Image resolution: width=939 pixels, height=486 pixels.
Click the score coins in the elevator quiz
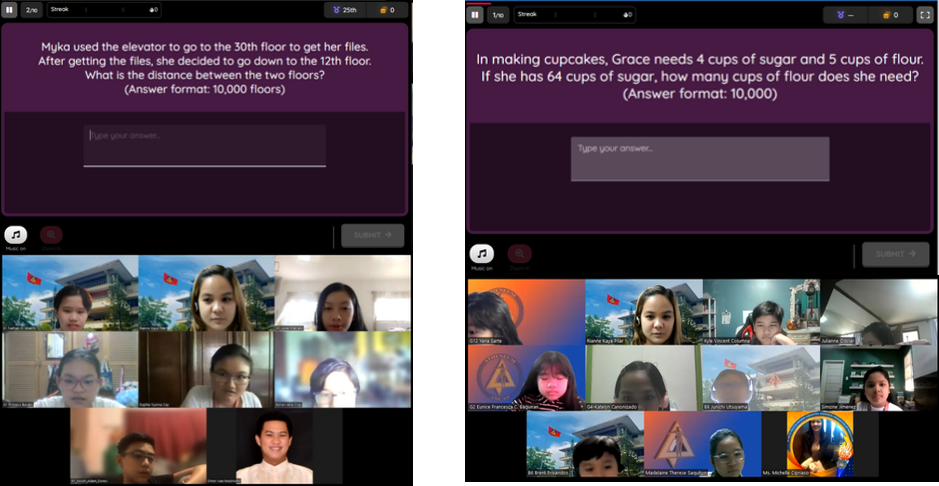(x=386, y=10)
